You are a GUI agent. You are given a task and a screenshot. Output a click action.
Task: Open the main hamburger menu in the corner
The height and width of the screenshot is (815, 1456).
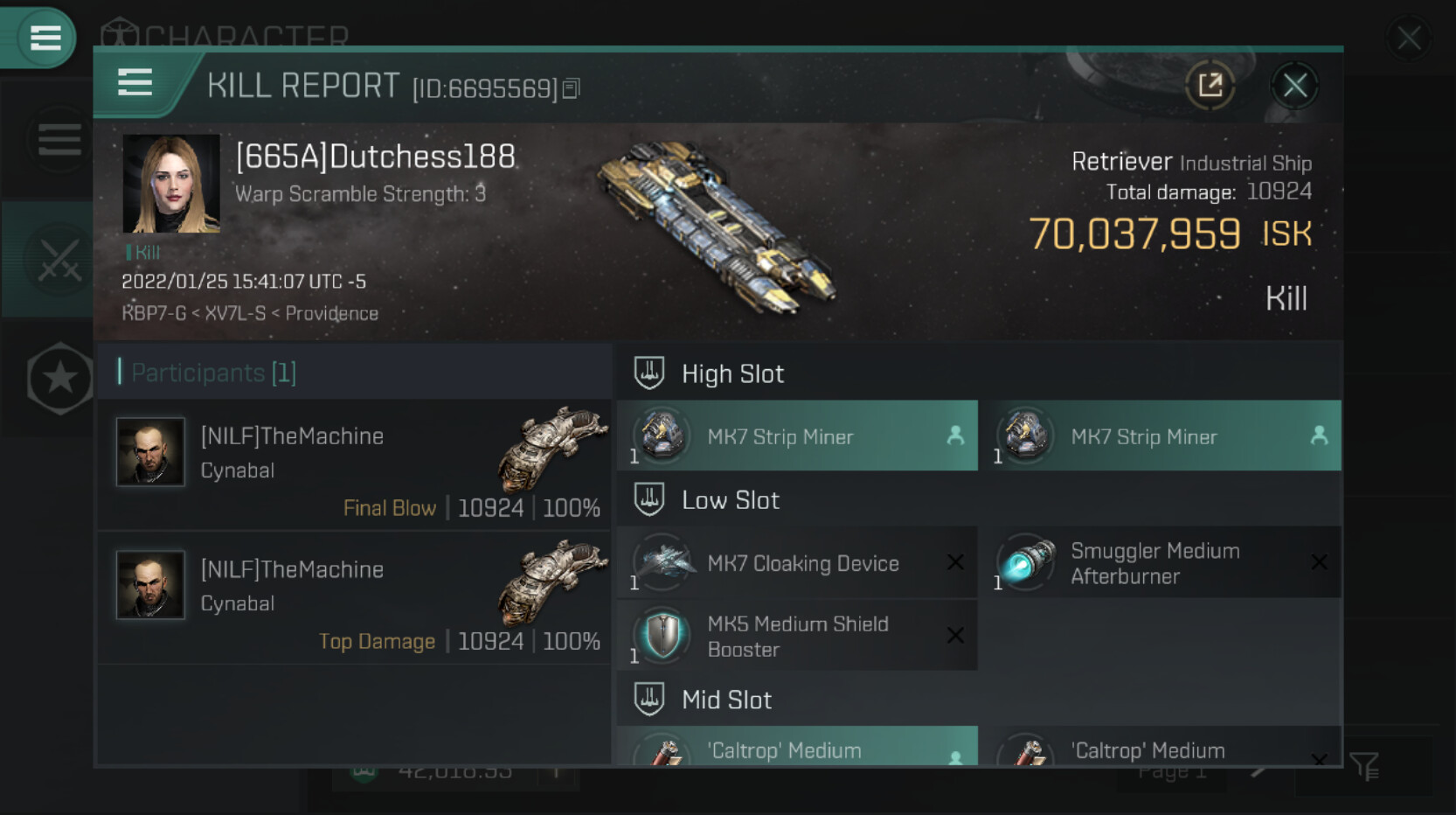coord(44,38)
